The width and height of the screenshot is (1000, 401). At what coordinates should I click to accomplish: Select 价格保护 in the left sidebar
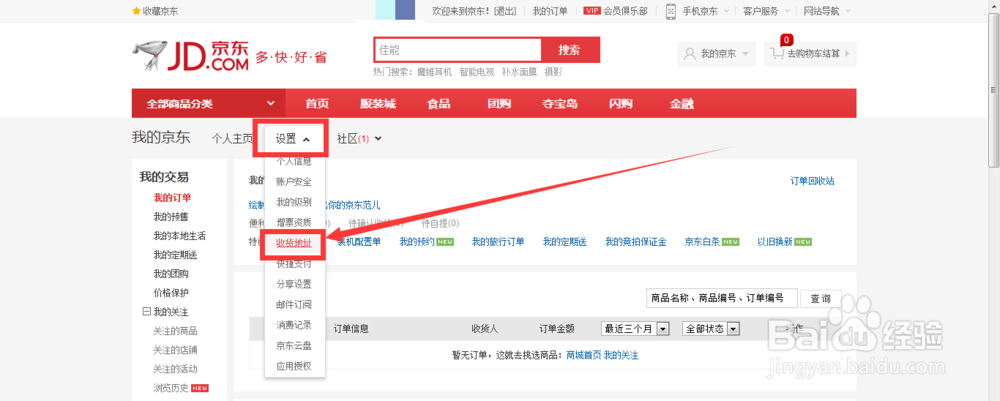pyautogui.click(x=171, y=293)
